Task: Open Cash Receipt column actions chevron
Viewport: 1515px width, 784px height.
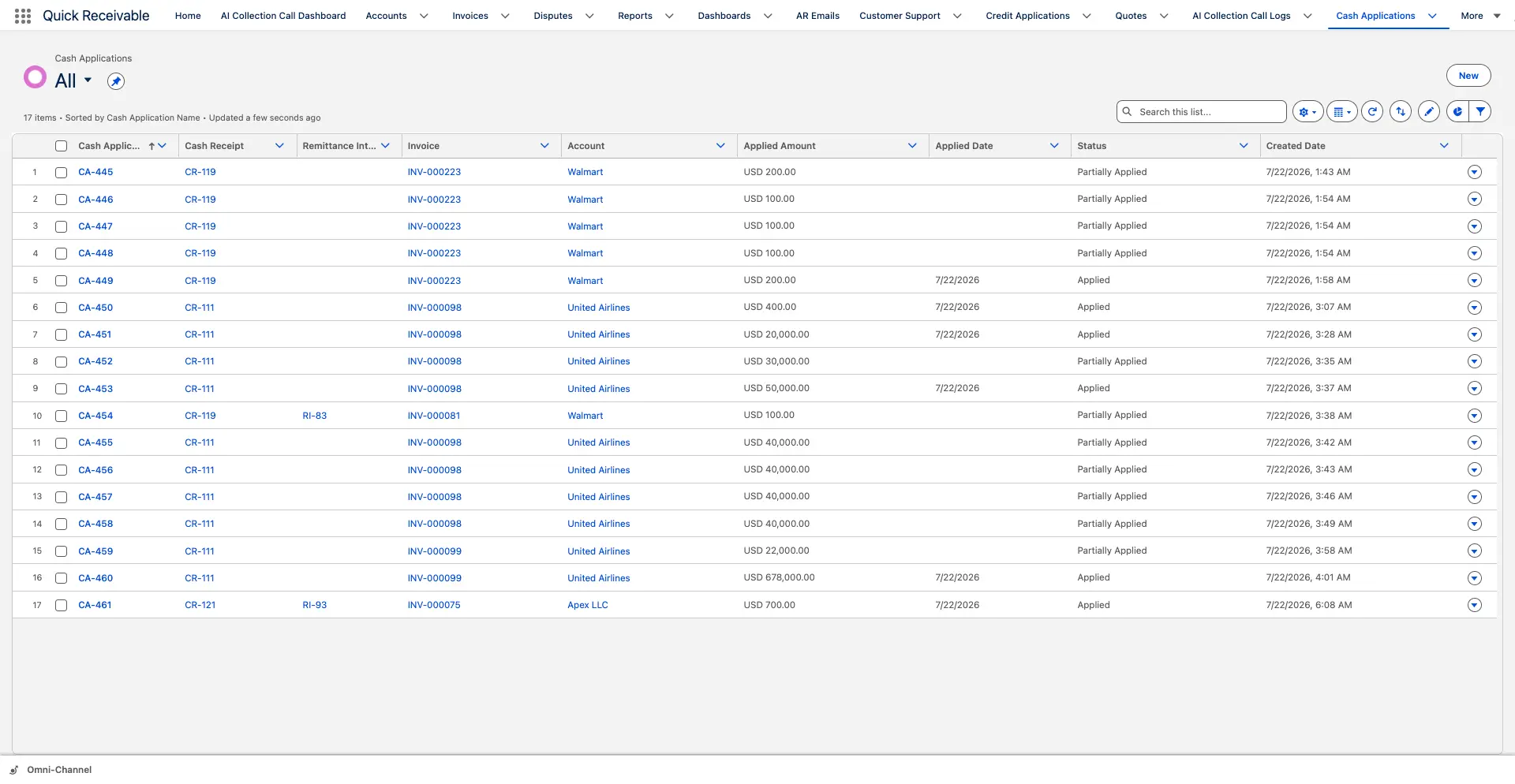Action: point(279,146)
